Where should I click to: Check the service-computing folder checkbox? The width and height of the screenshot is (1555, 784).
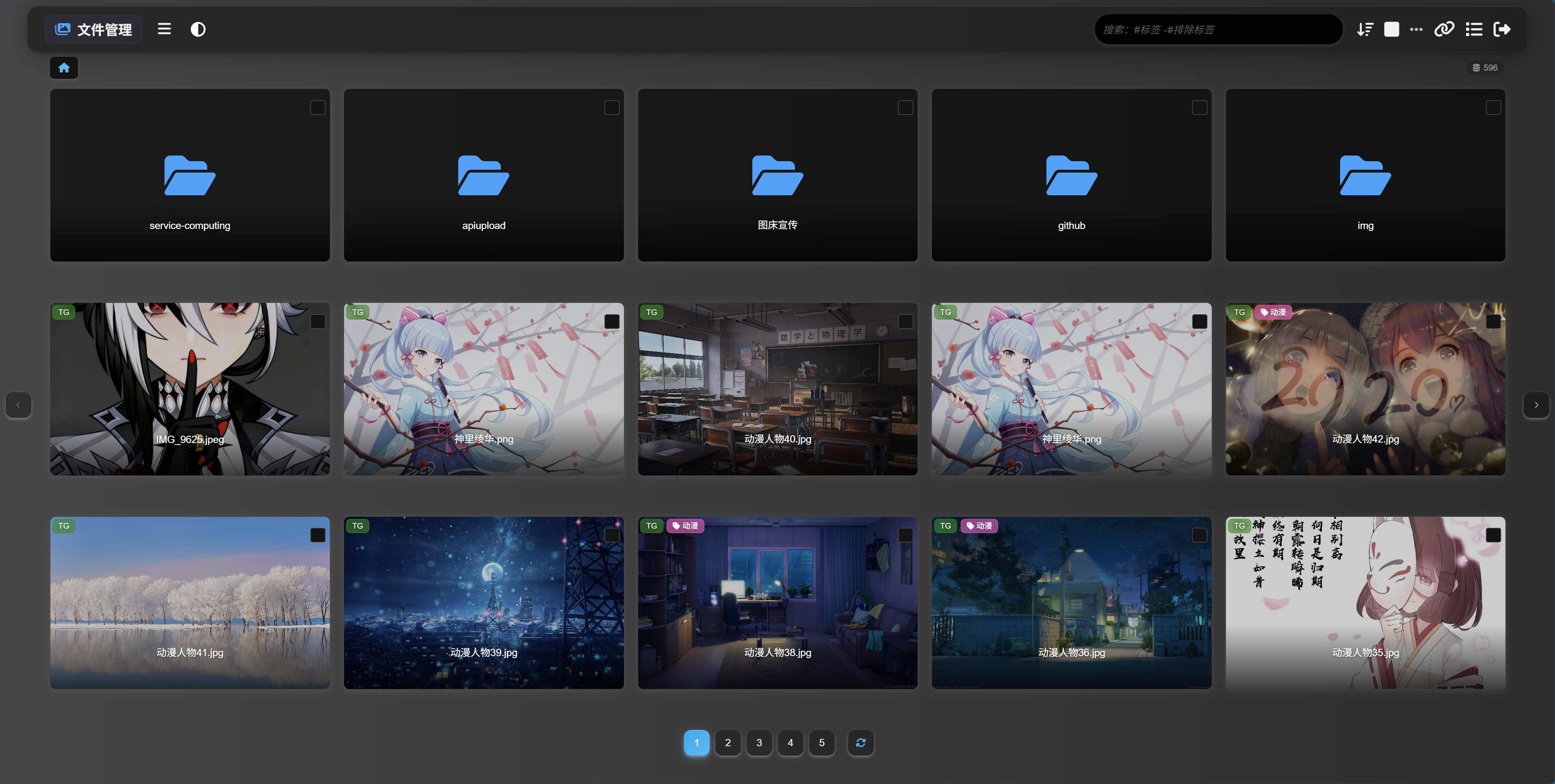click(x=318, y=108)
